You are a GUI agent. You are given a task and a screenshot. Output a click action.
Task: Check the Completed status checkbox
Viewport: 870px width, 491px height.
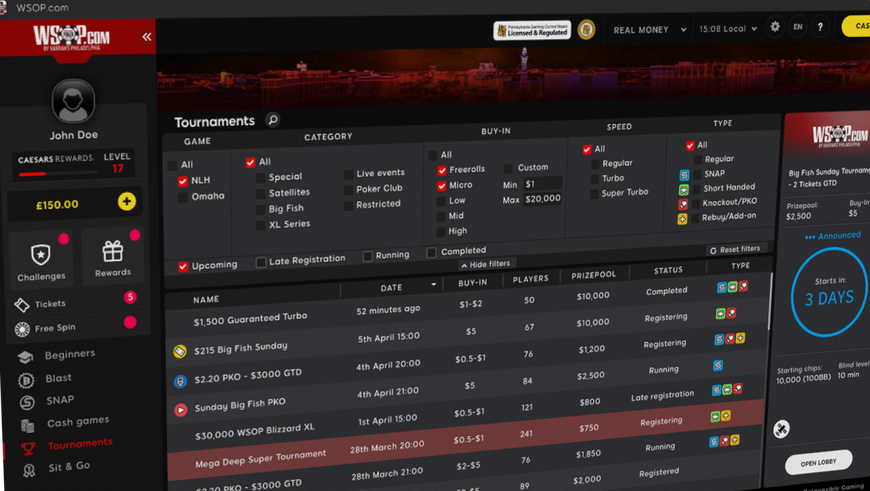pyautogui.click(x=431, y=253)
